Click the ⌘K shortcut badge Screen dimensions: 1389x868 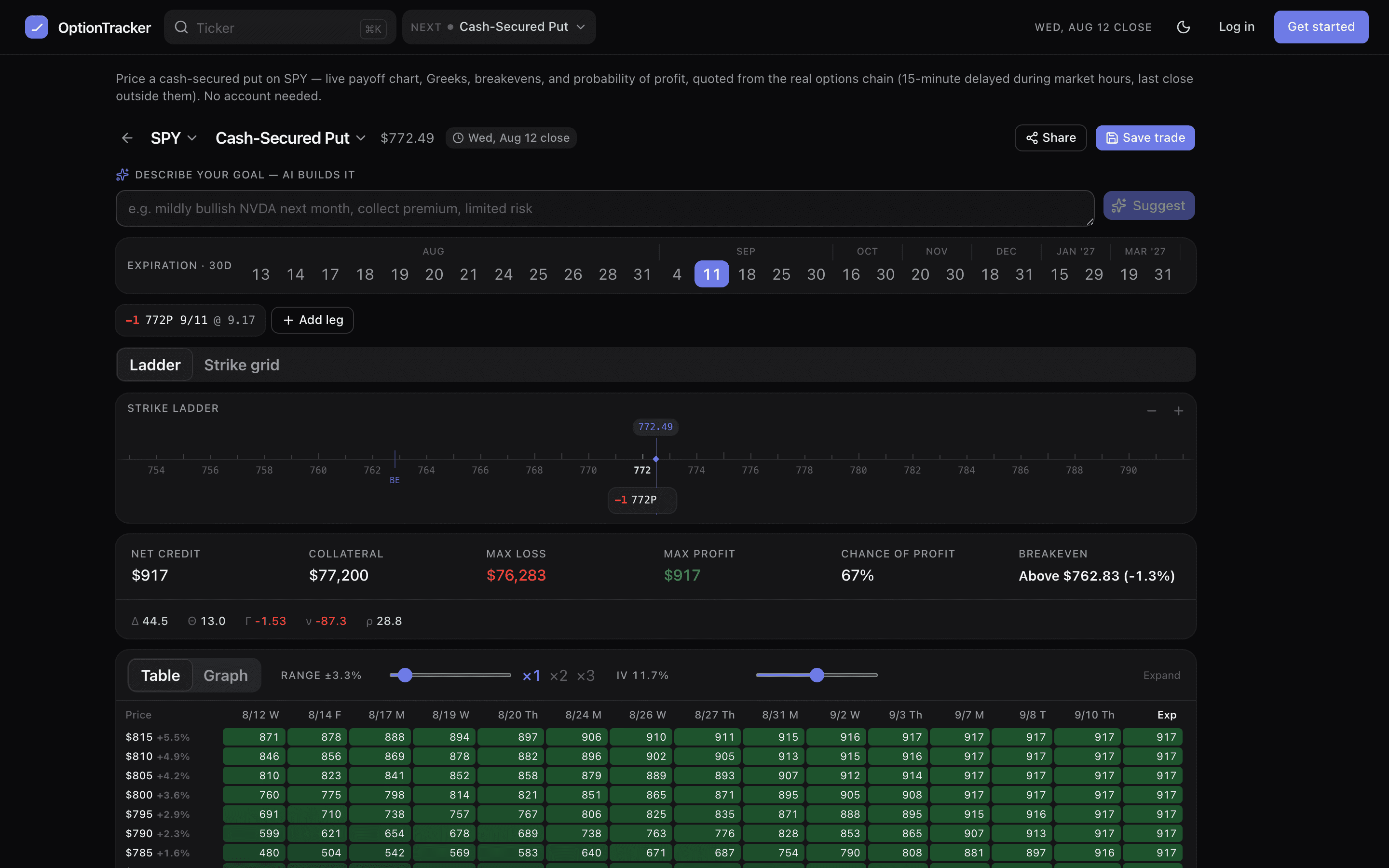tap(373, 29)
